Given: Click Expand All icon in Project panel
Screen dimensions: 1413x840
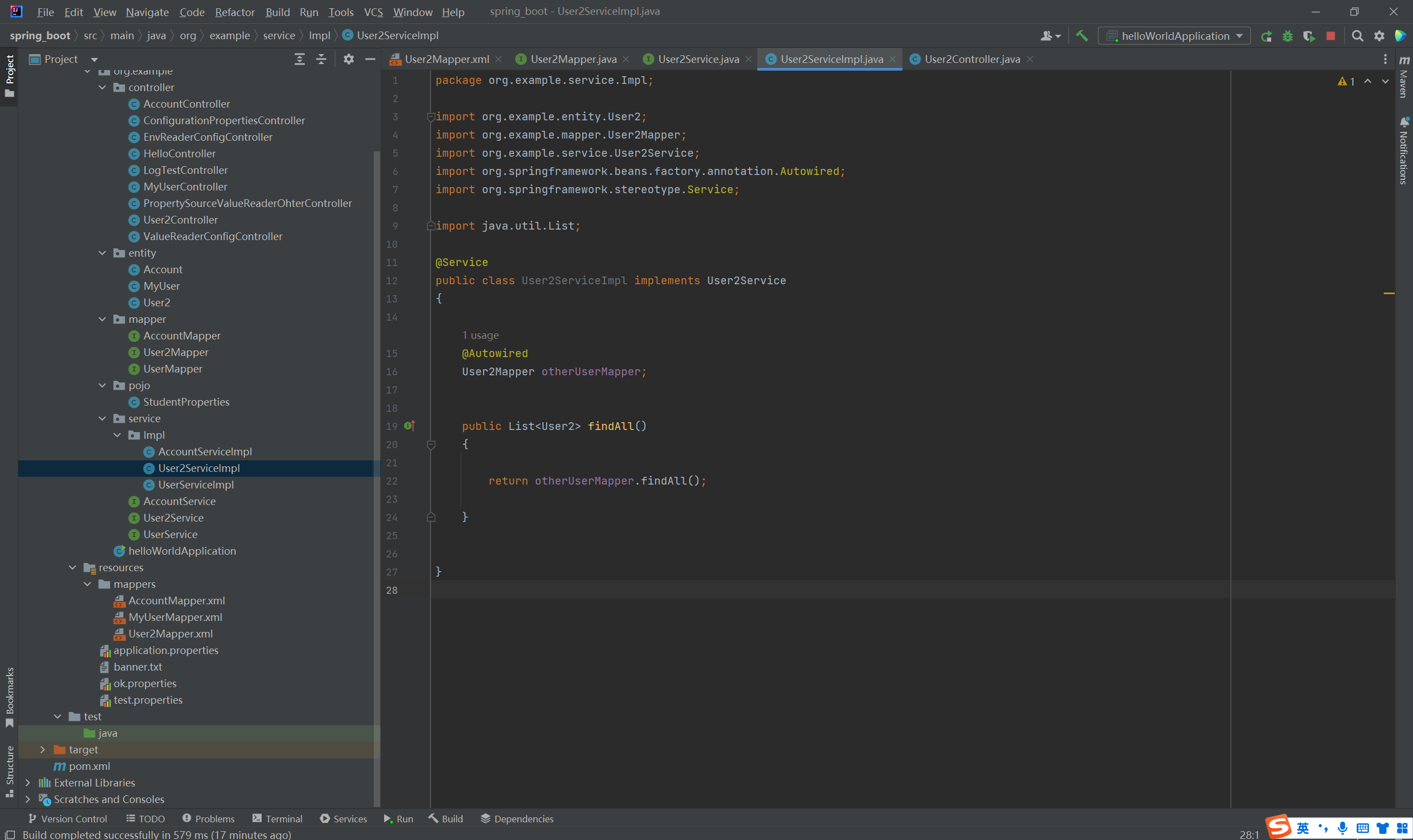Looking at the screenshot, I should point(300,59).
